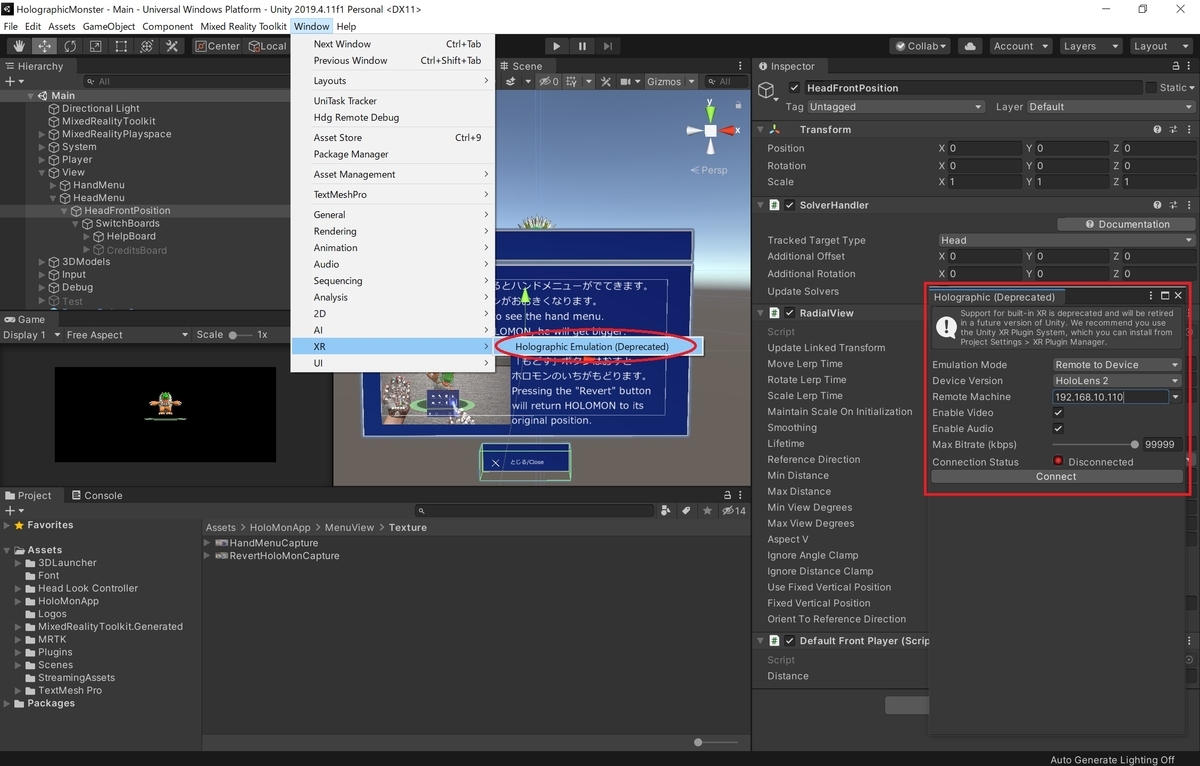This screenshot has height=766, width=1200.
Task: Open the Account dropdown
Action: pyautogui.click(x=1019, y=46)
